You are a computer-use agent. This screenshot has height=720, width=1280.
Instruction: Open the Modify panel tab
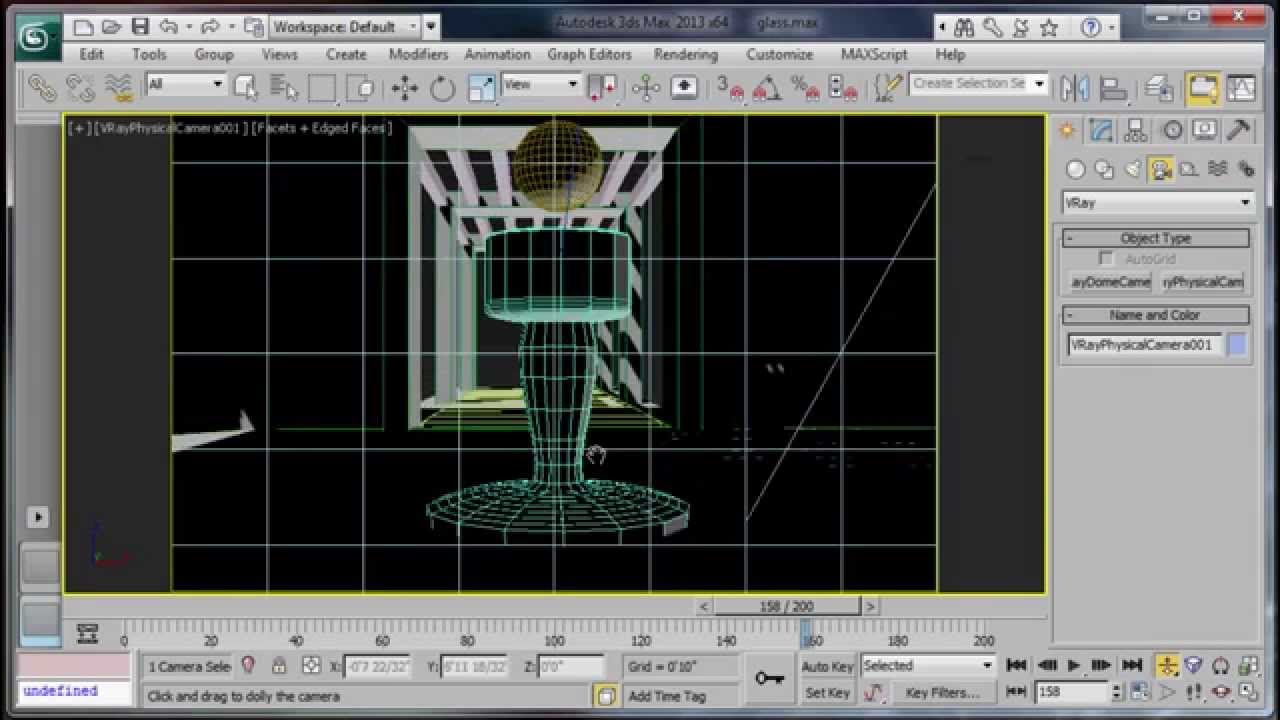tap(1101, 130)
